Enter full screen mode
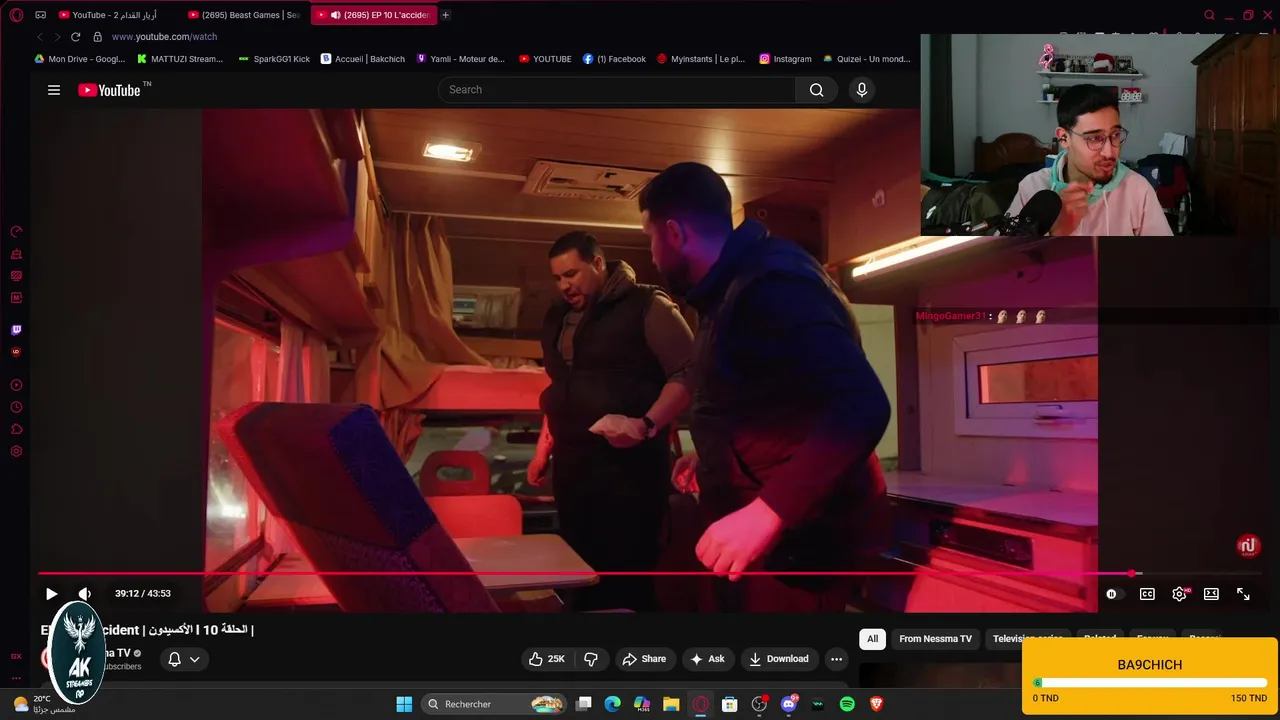The width and height of the screenshot is (1280, 720). coord(1243,594)
